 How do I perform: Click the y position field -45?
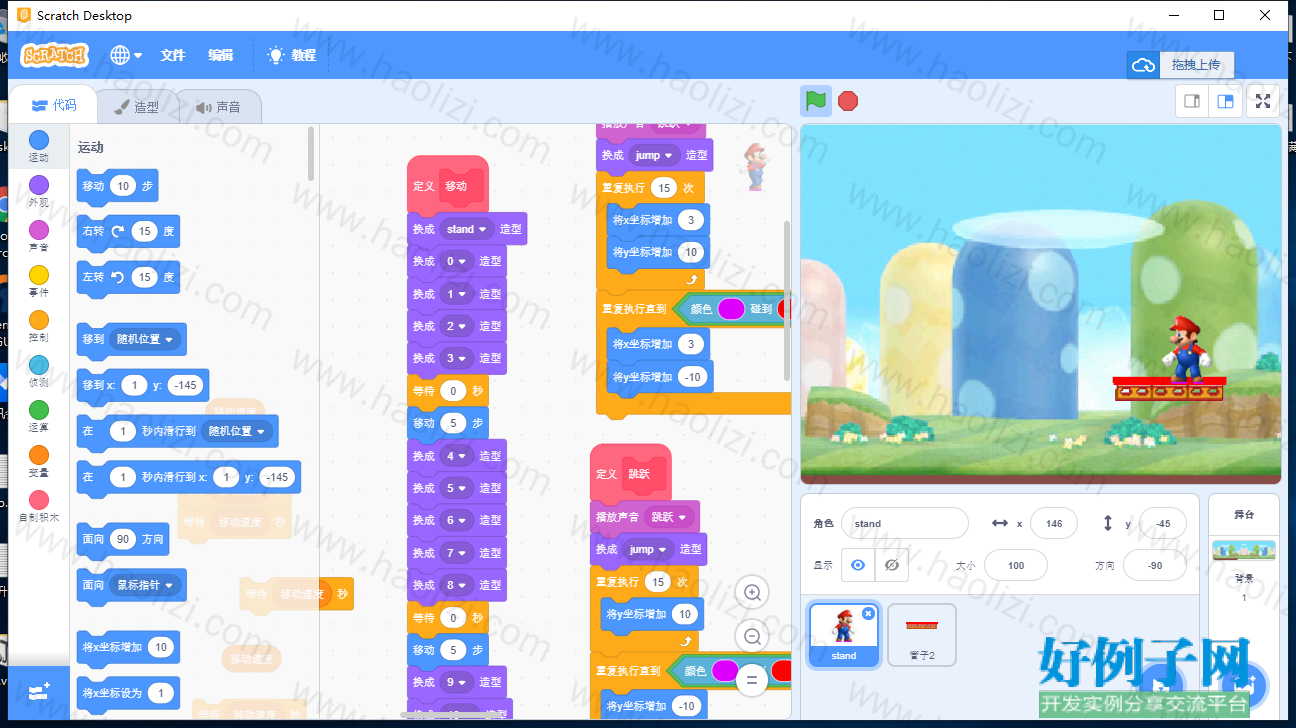1163,523
